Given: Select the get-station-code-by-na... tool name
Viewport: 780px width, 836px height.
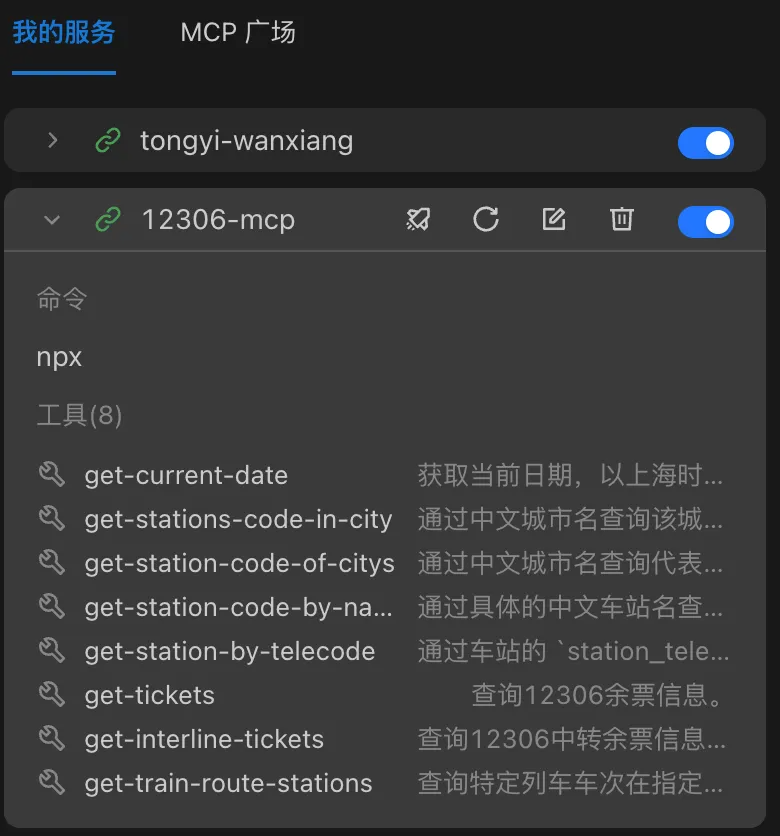Looking at the screenshot, I should pos(238,608).
